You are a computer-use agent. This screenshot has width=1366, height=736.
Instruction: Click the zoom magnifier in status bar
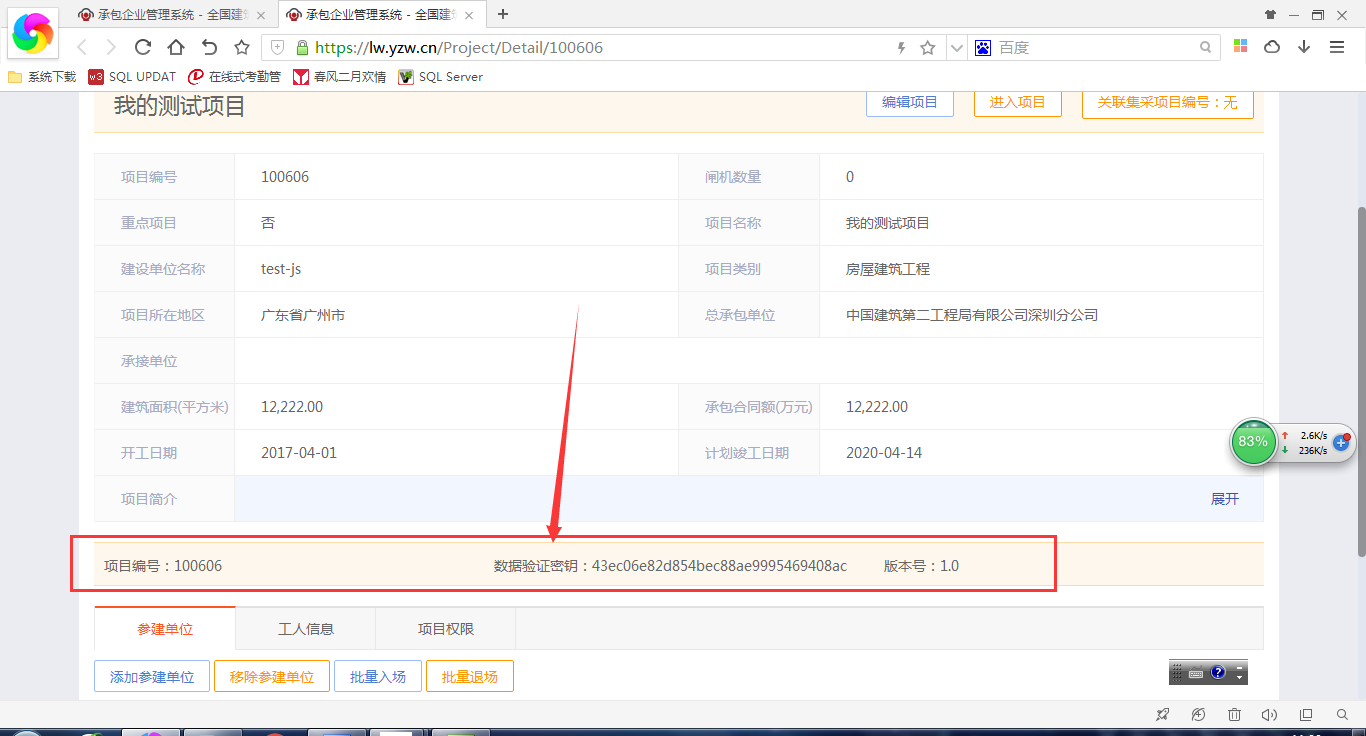pos(1342,715)
